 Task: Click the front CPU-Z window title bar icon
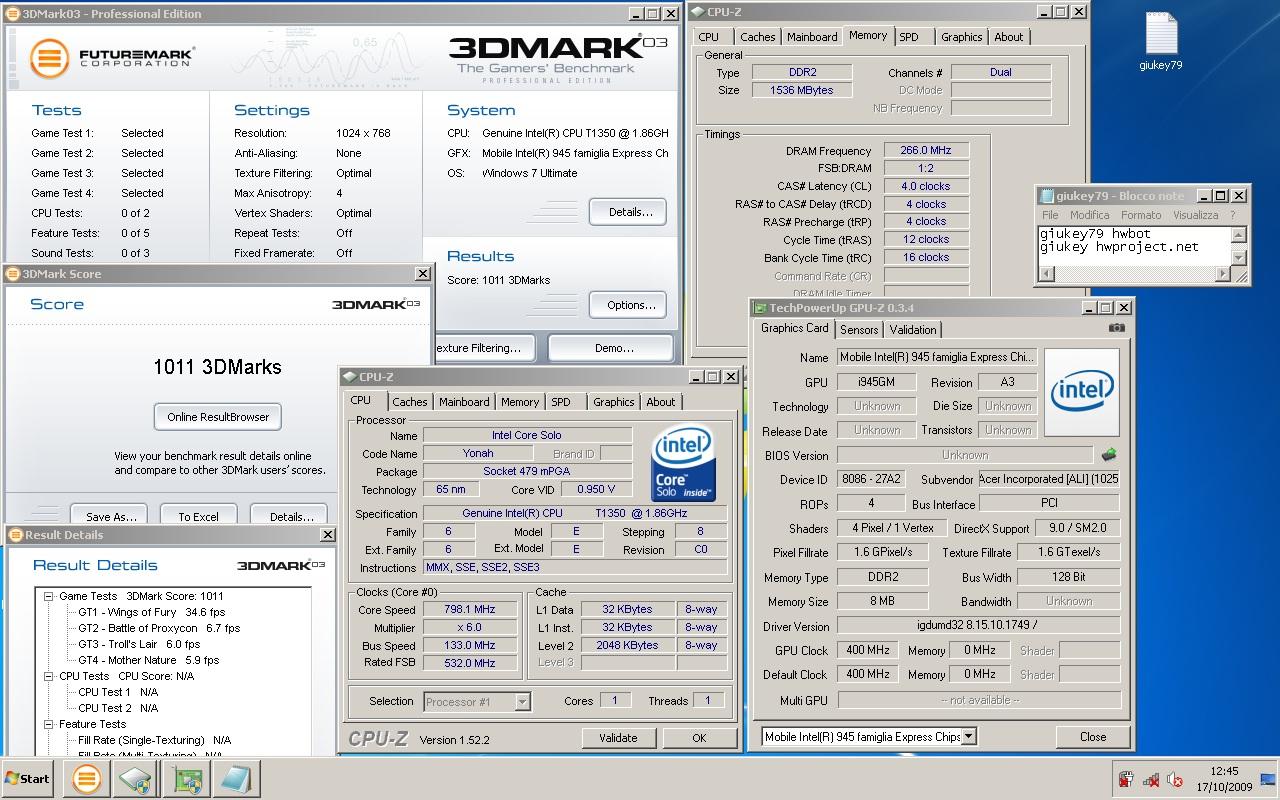349,377
